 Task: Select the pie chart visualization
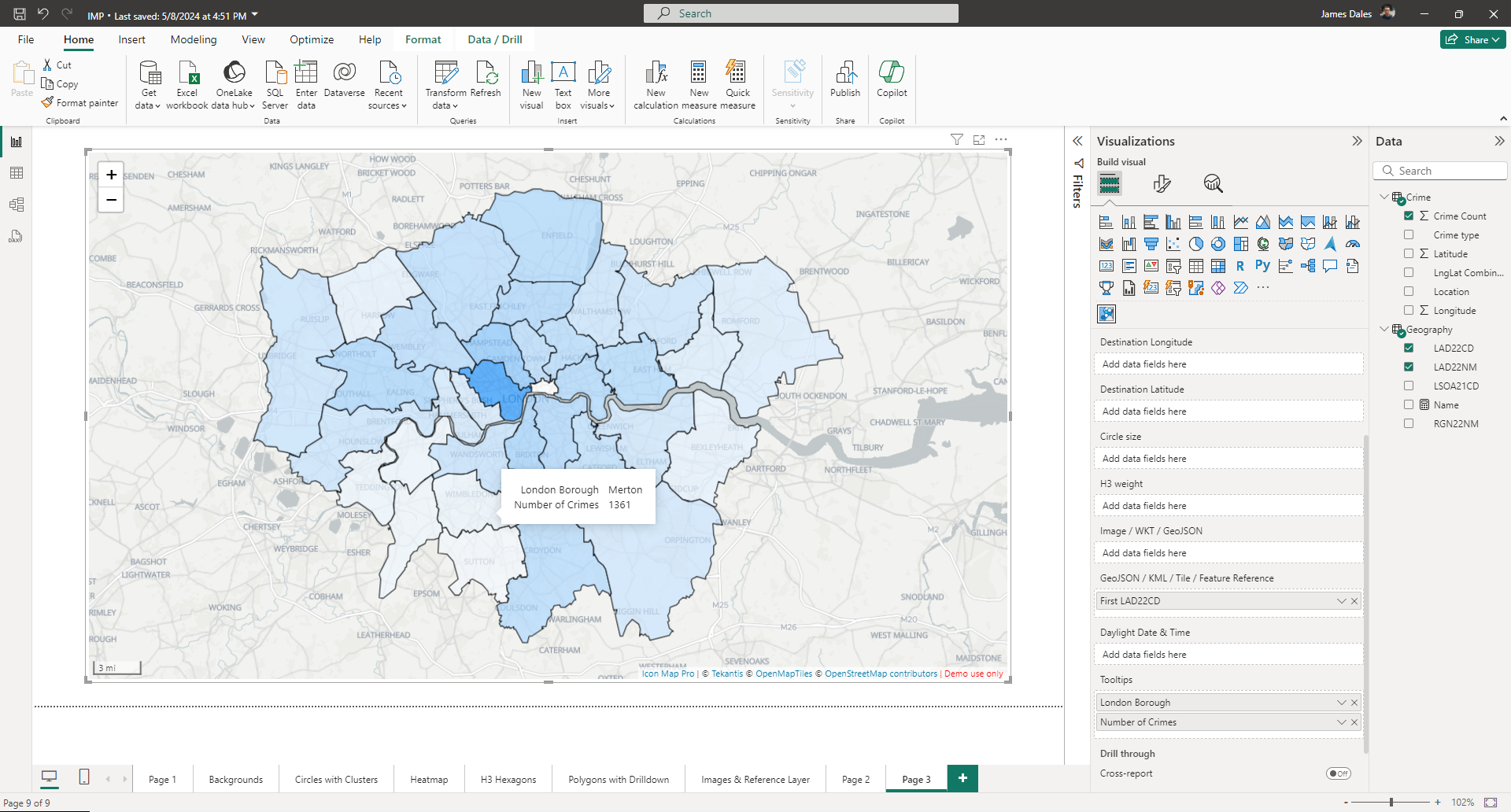(x=1196, y=244)
